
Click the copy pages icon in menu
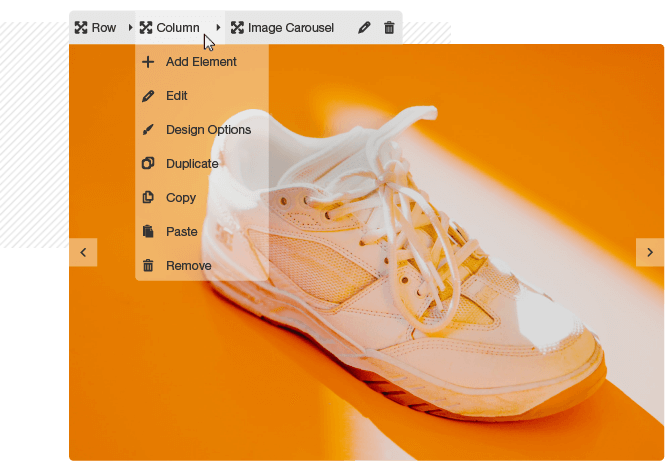click(148, 197)
